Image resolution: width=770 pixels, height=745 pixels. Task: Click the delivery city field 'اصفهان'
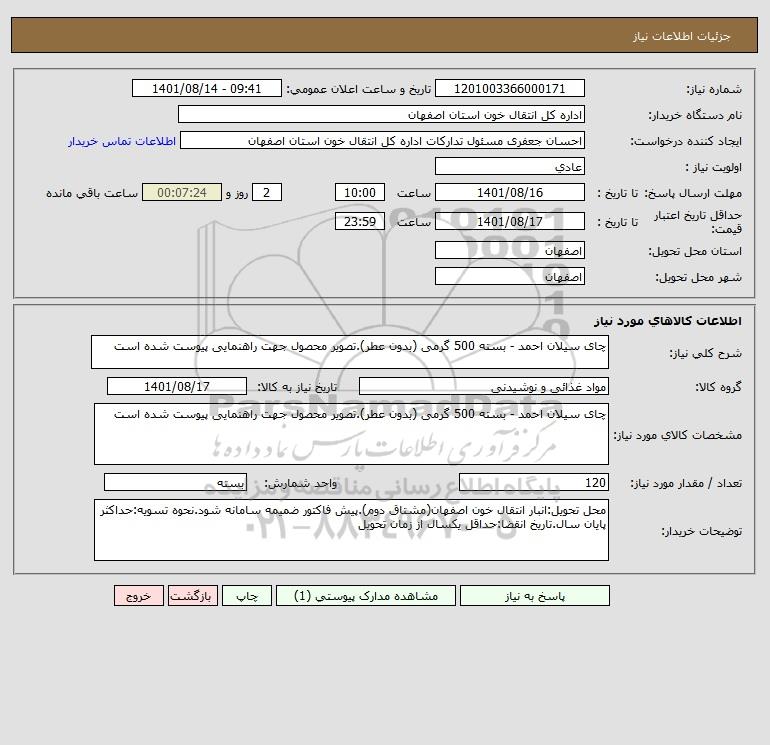(x=510, y=276)
